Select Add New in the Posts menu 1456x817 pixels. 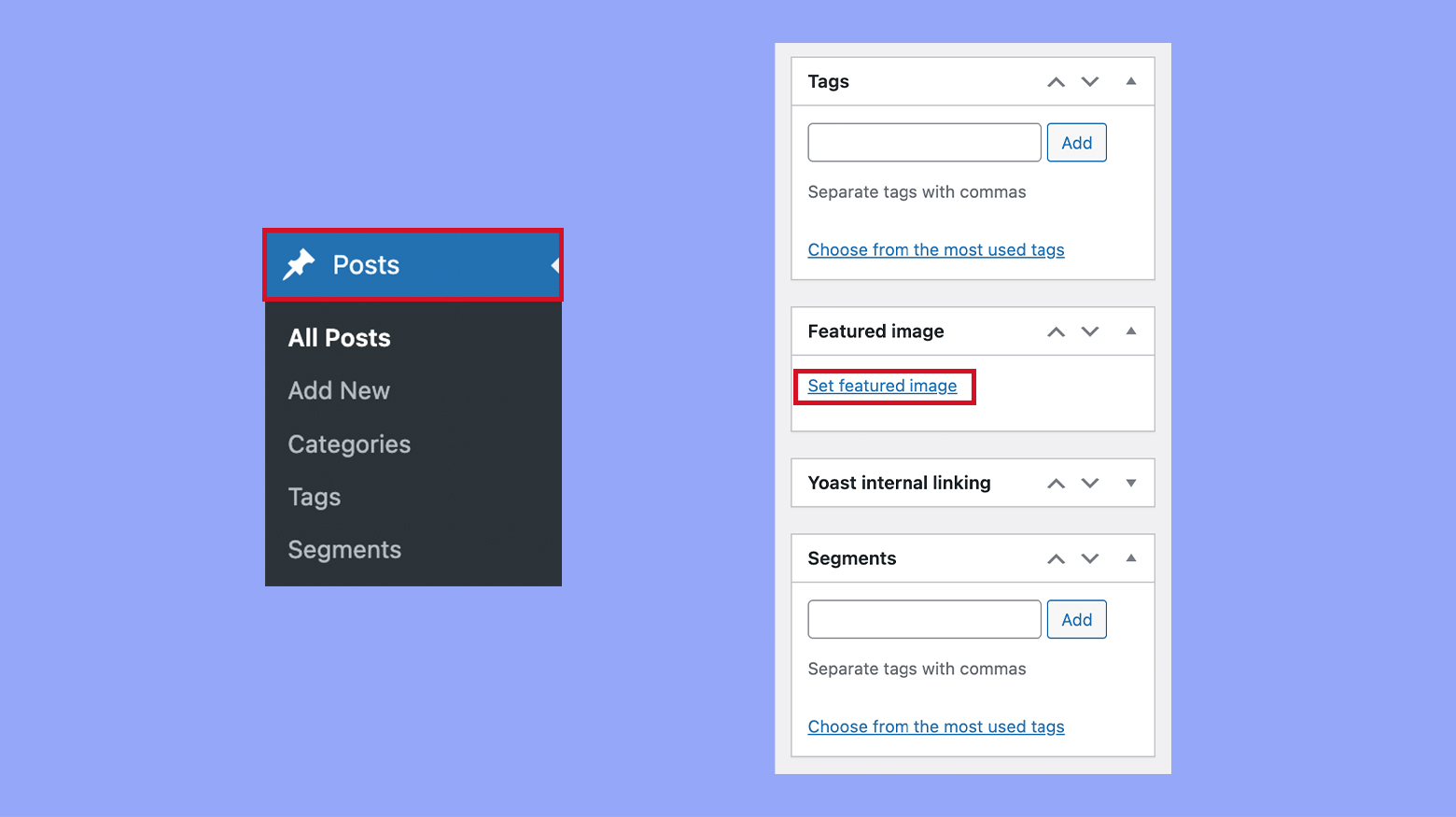click(339, 390)
